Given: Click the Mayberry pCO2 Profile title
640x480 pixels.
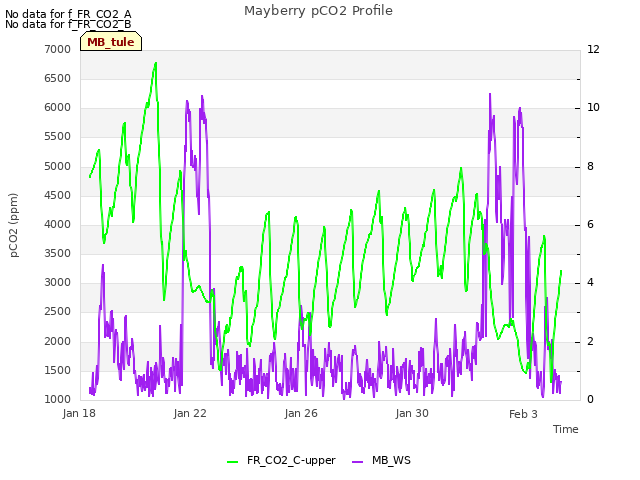Looking at the screenshot, I should tap(318, 11).
